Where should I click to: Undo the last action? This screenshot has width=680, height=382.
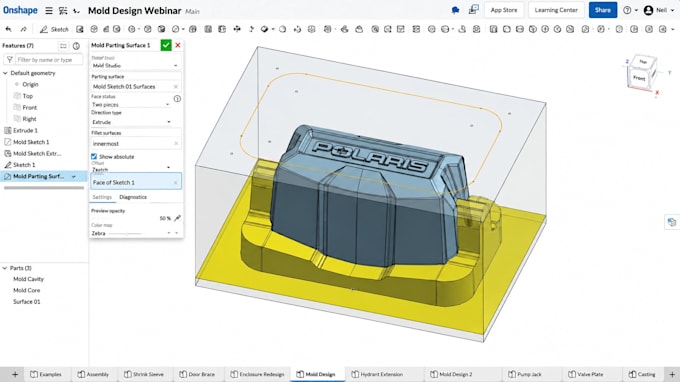[x=8, y=29]
